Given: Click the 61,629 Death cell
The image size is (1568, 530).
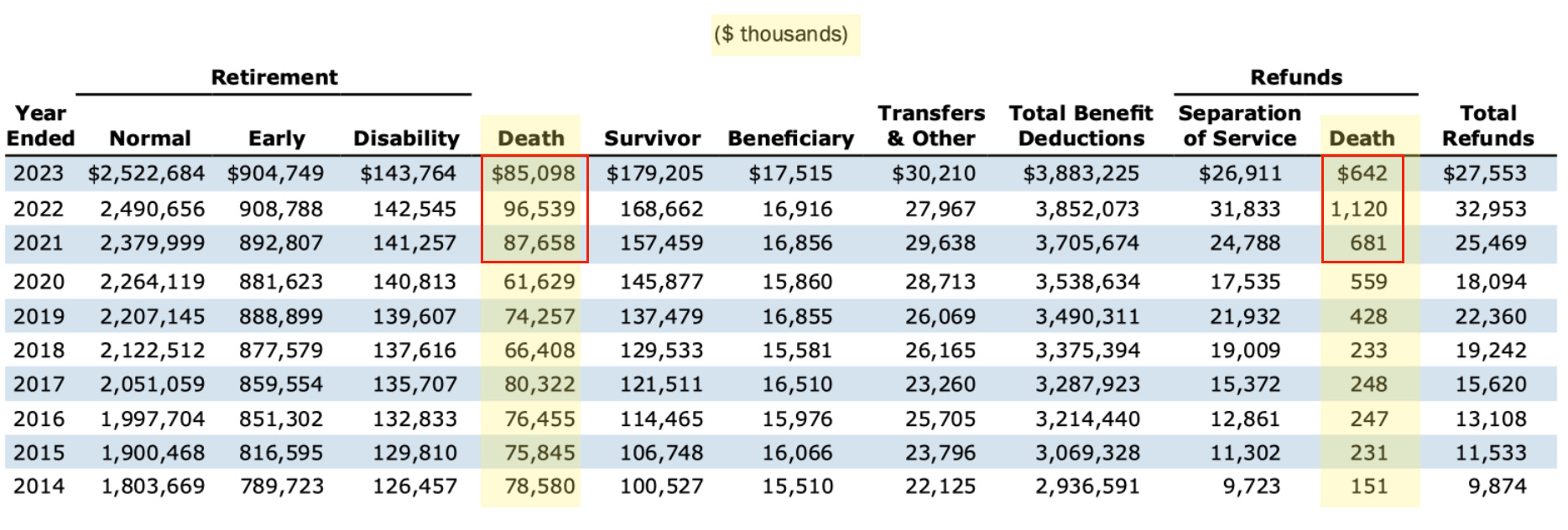Looking at the screenshot, I should 539,282.
